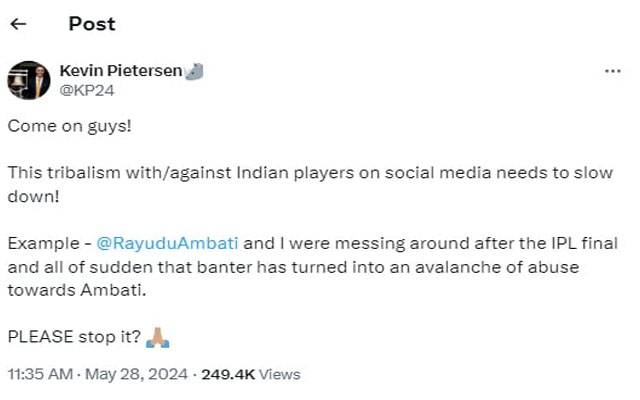Click the word 'Example' in the post
The height and width of the screenshot is (400, 640).
[x=44, y=243]
